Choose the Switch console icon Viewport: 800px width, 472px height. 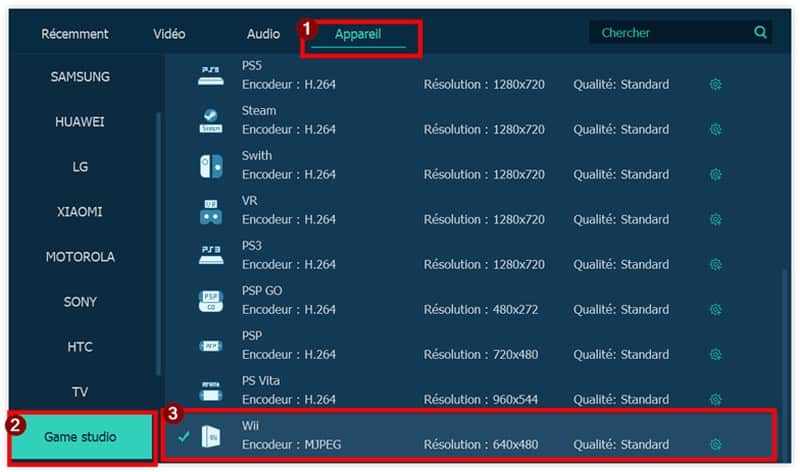211,165
